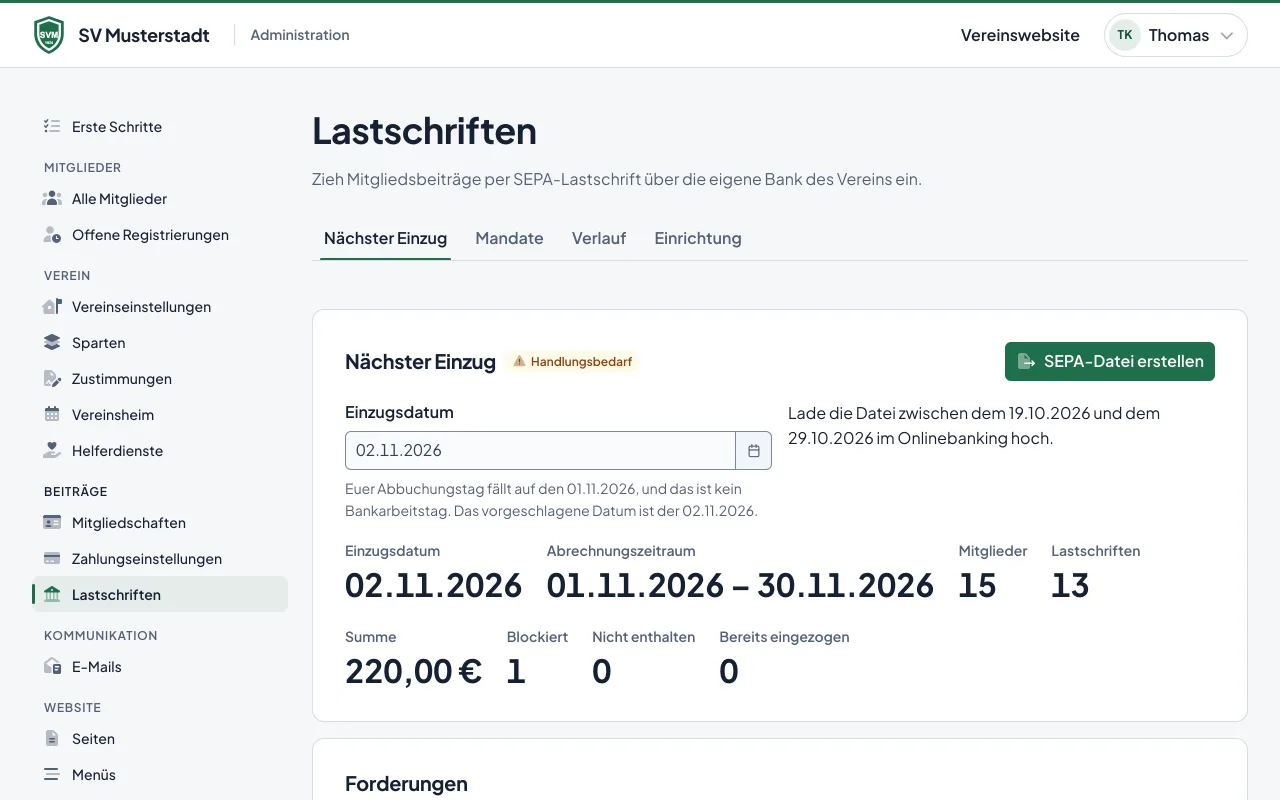The height and width of the screenshot is (800, 1280).
Task: Click the Forderungen section heading
Action: pyautogui.click(x=406, y=784)
